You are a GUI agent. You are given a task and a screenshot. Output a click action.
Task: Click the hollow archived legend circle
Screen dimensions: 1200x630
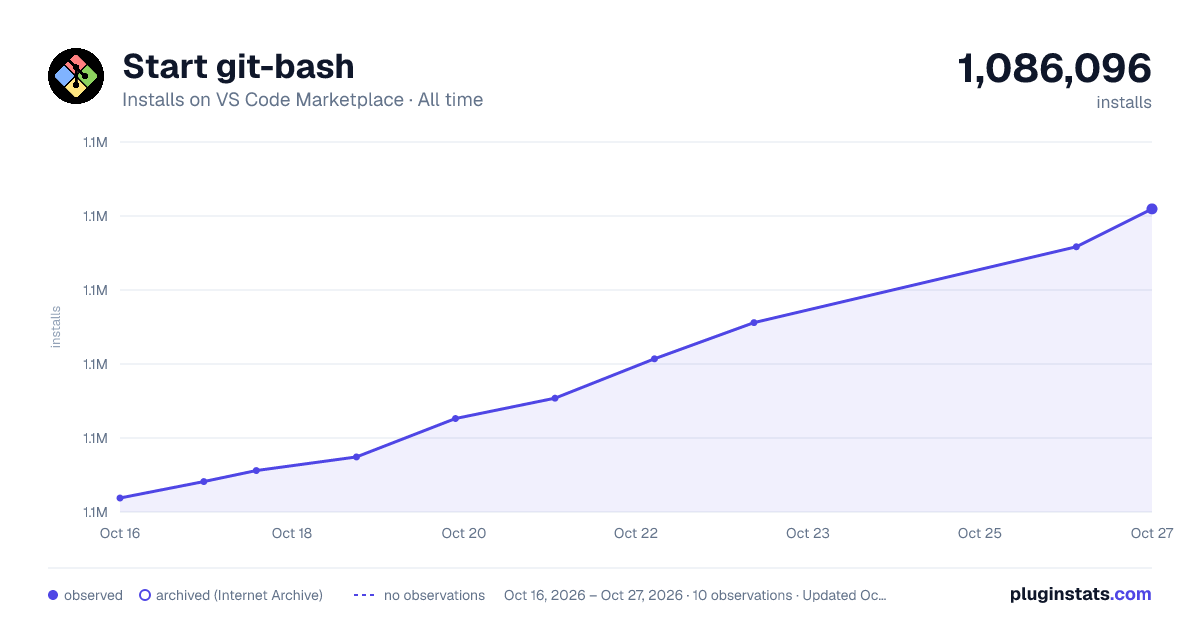click(145, 595)
